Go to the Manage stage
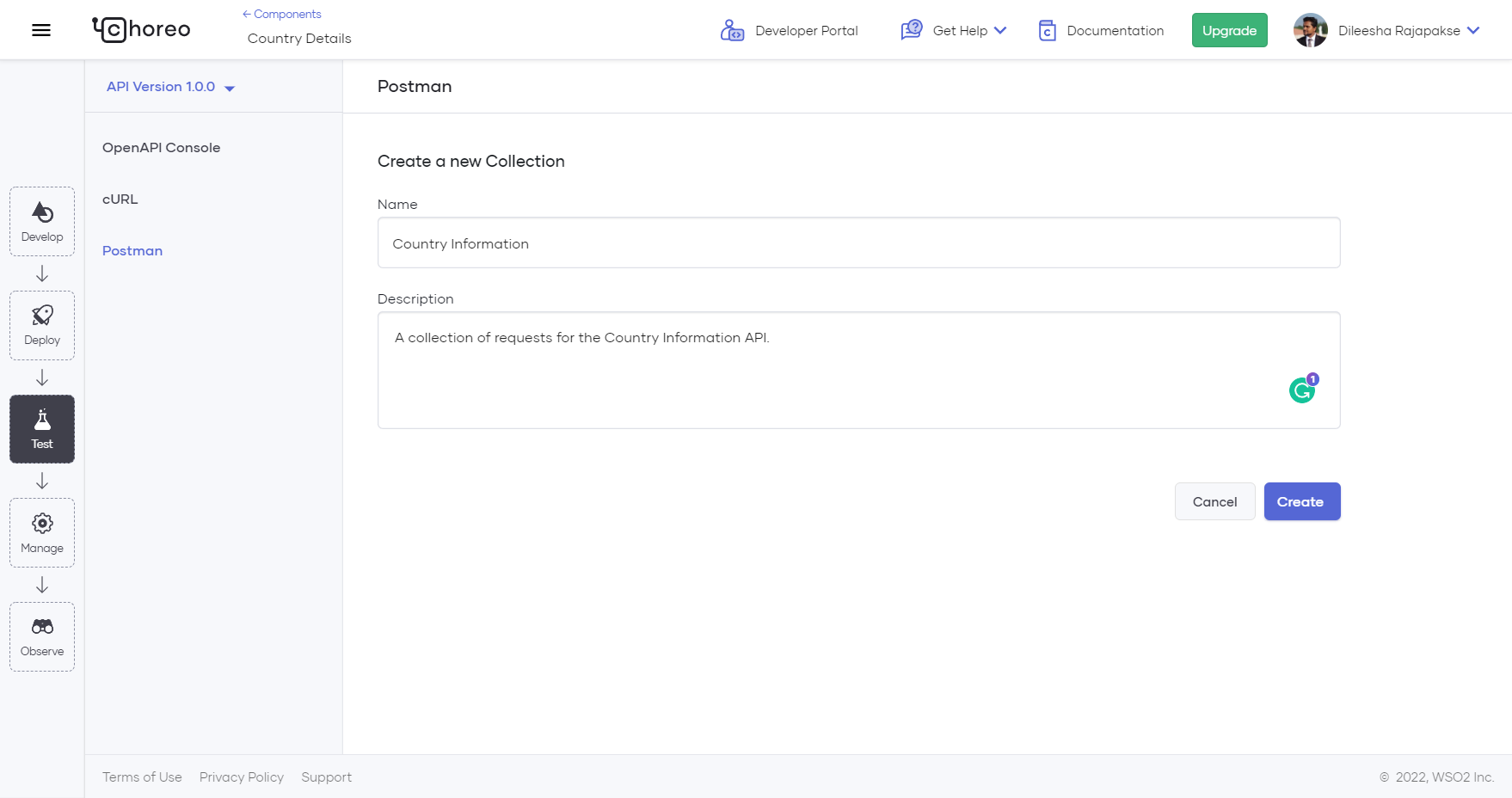The image size is (1512, 798). 42,532
